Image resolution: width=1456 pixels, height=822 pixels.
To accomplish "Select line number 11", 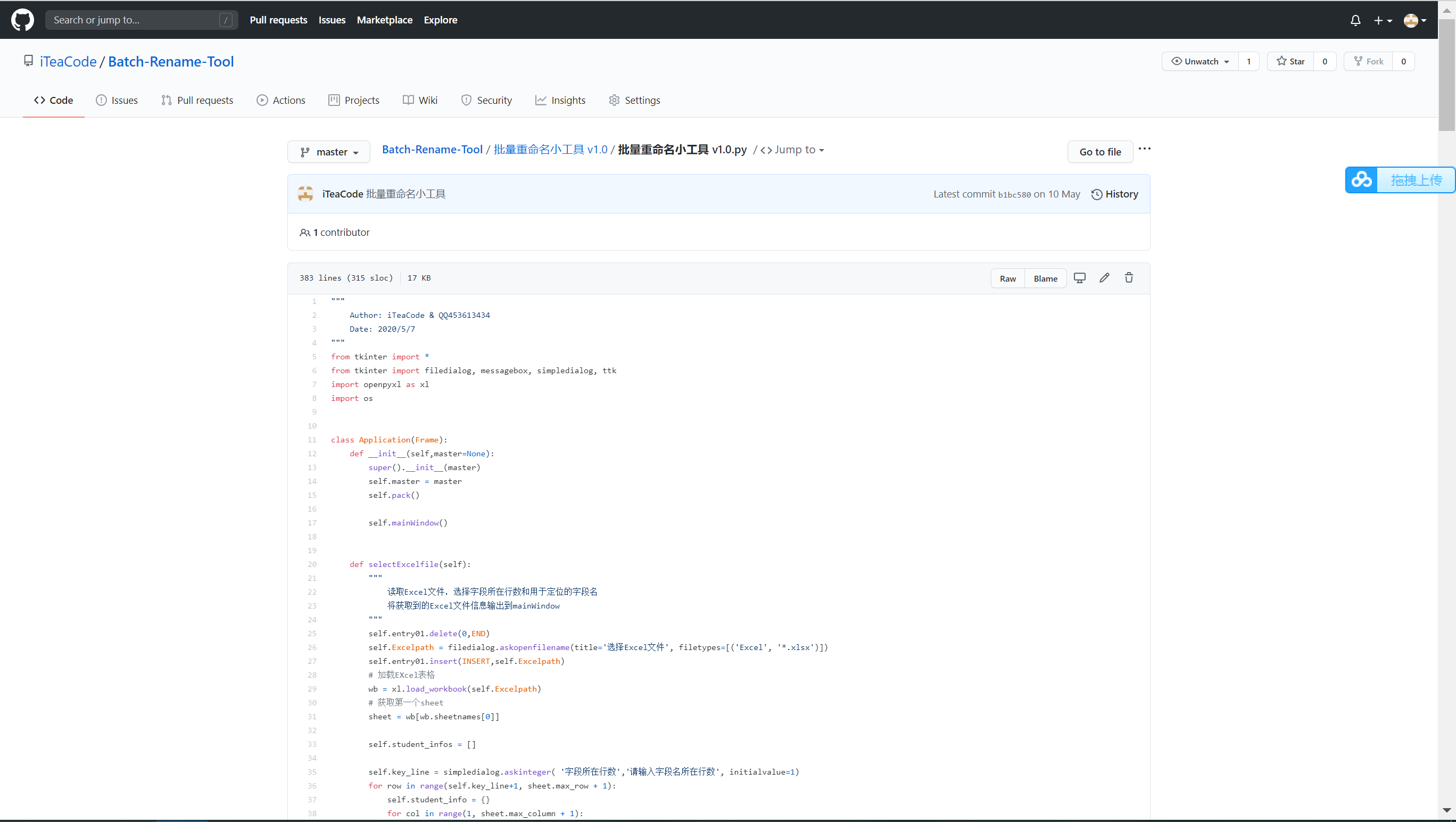I will click(312, 440).
